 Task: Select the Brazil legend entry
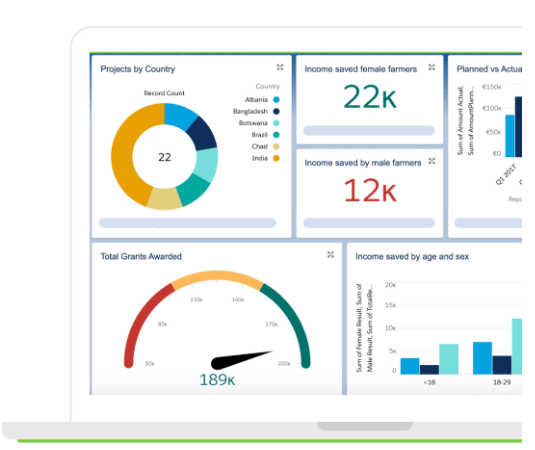pos(265,135)
